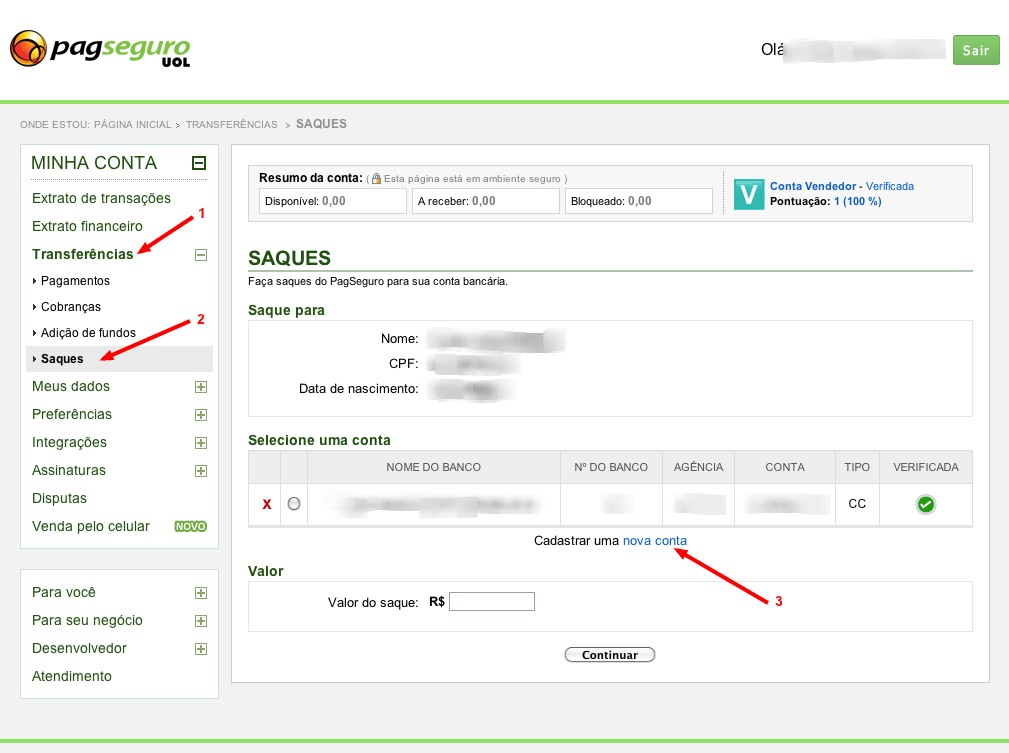Expand the Meus dados section

[201, 387]
